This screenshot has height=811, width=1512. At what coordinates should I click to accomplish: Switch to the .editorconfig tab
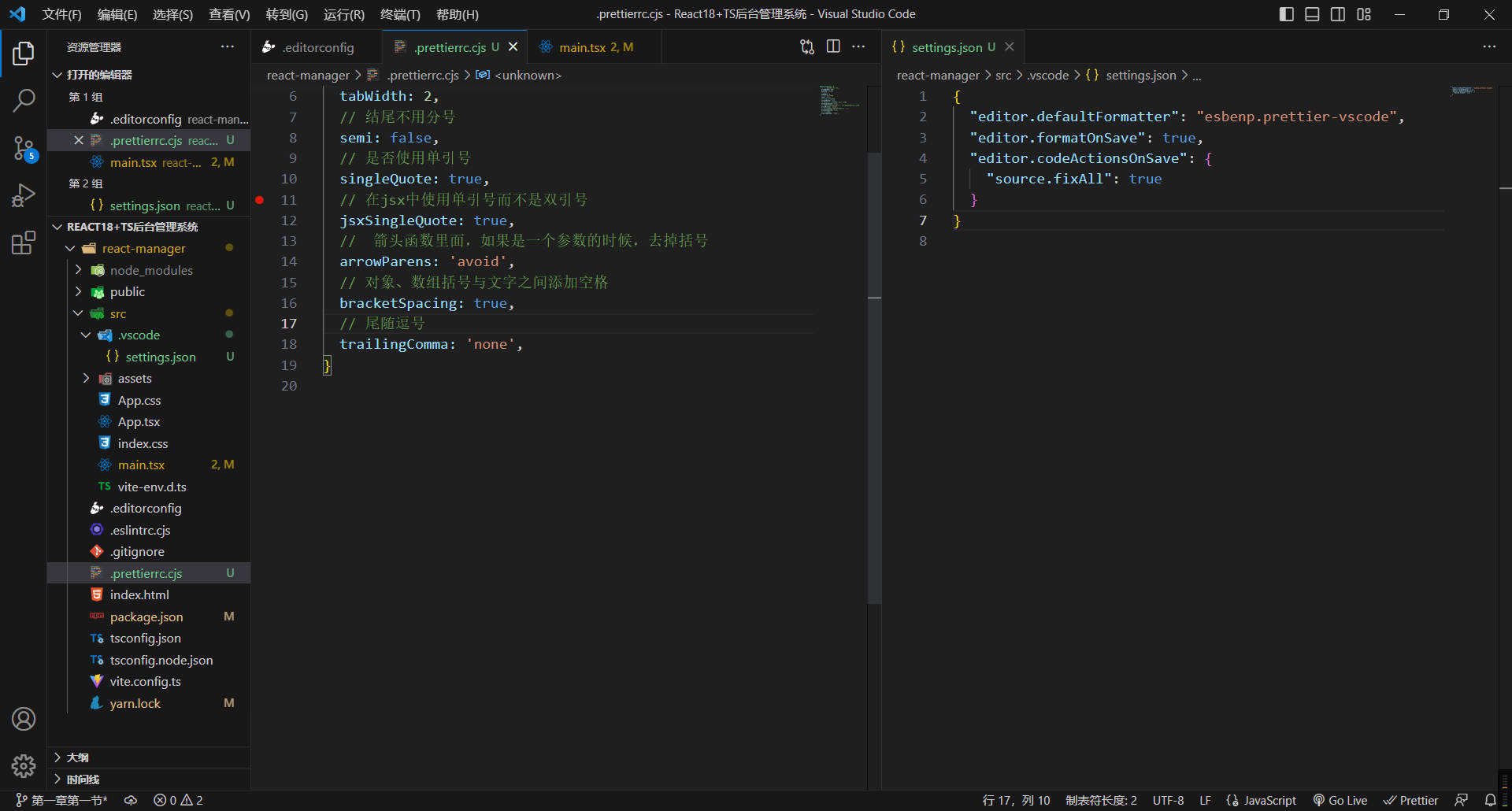316,46
